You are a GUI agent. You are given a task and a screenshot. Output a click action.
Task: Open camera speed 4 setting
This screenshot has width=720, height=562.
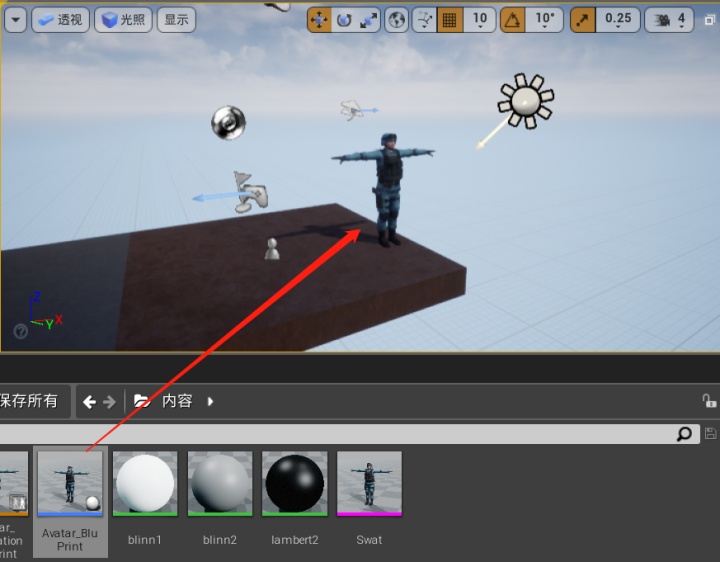coord(670,20)
